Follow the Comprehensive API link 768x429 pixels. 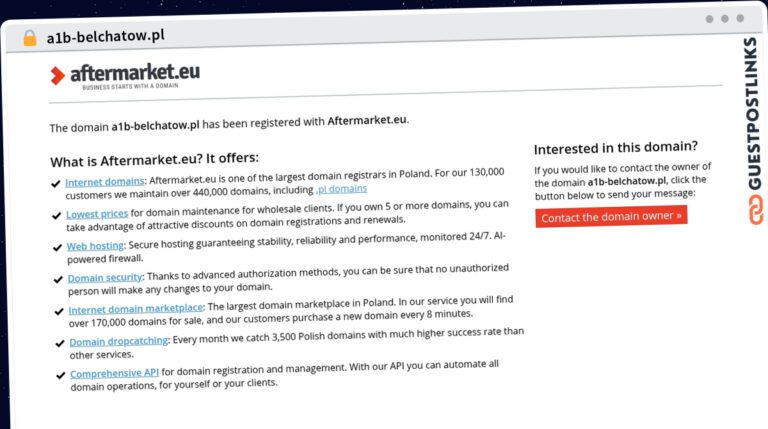coord(115,373)
